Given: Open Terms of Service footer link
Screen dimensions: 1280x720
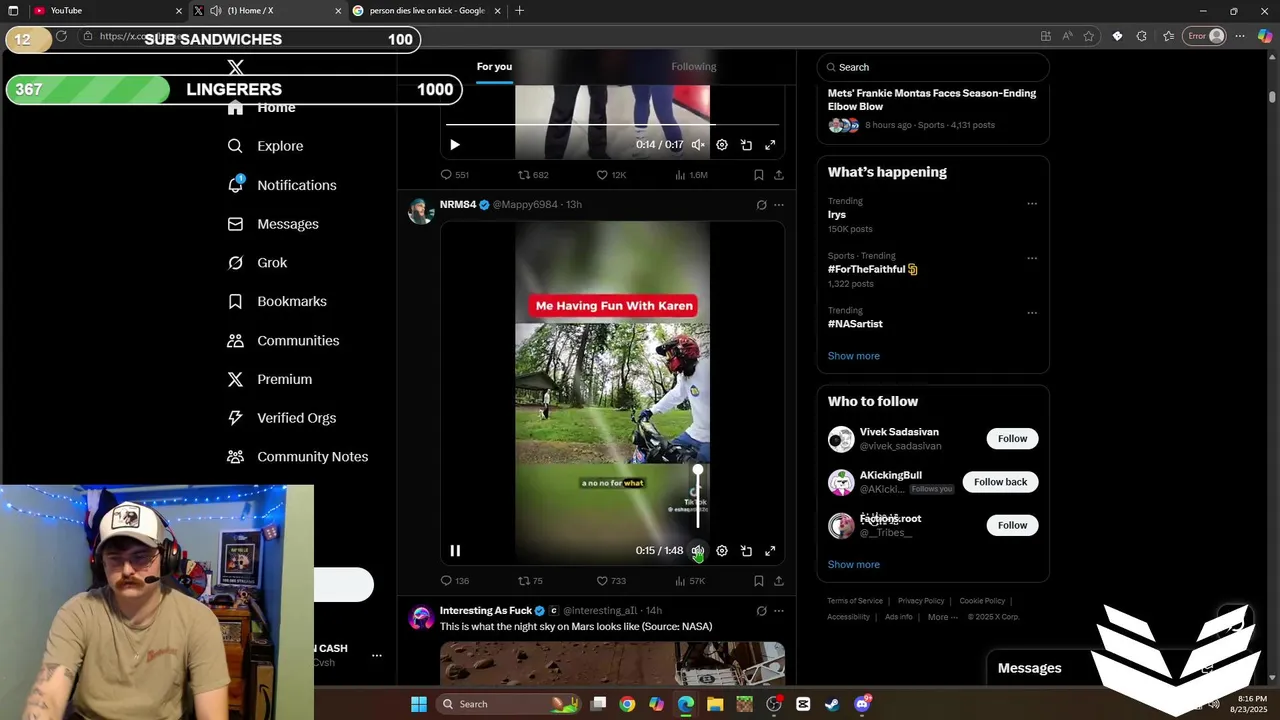Looking at the screenshot, I should pyautogui.click(x=855, y=601).
